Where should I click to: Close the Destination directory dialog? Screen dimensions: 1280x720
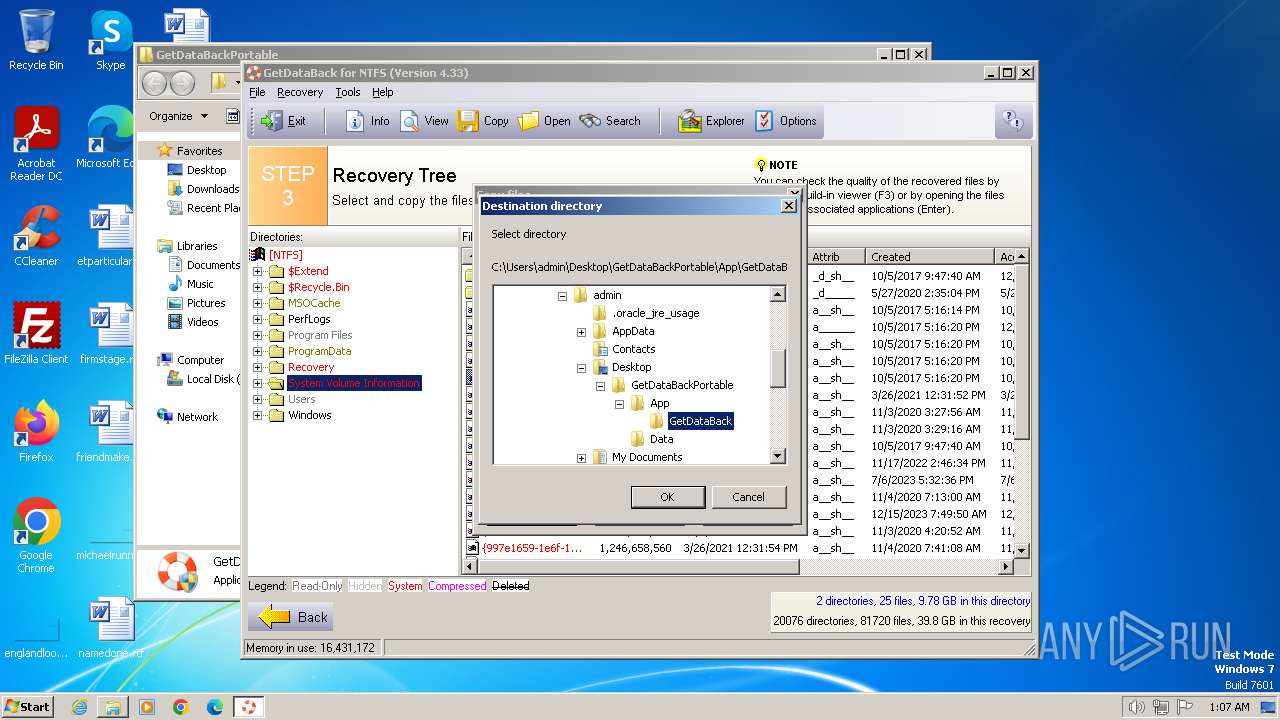pos(788,205)
